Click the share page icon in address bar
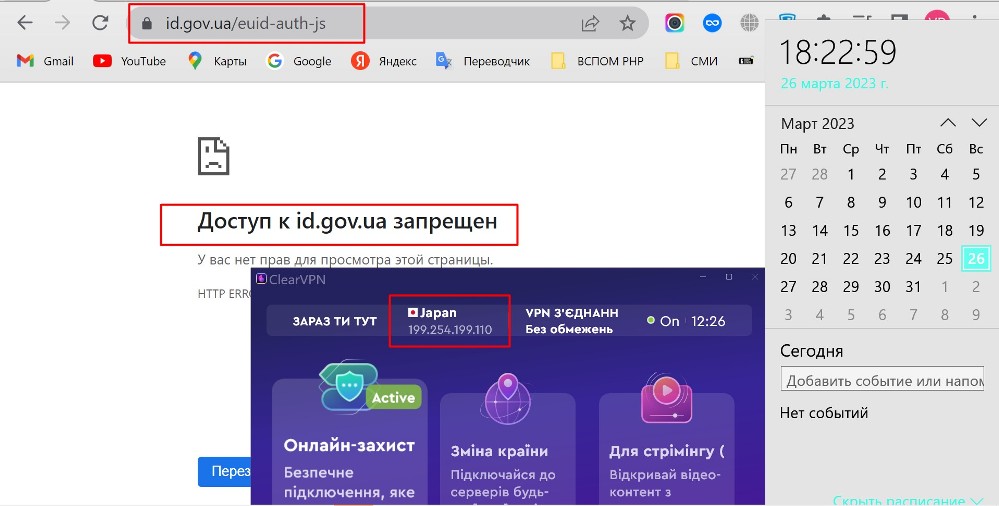This screenshot has height=506, width=999. point(590,24)
